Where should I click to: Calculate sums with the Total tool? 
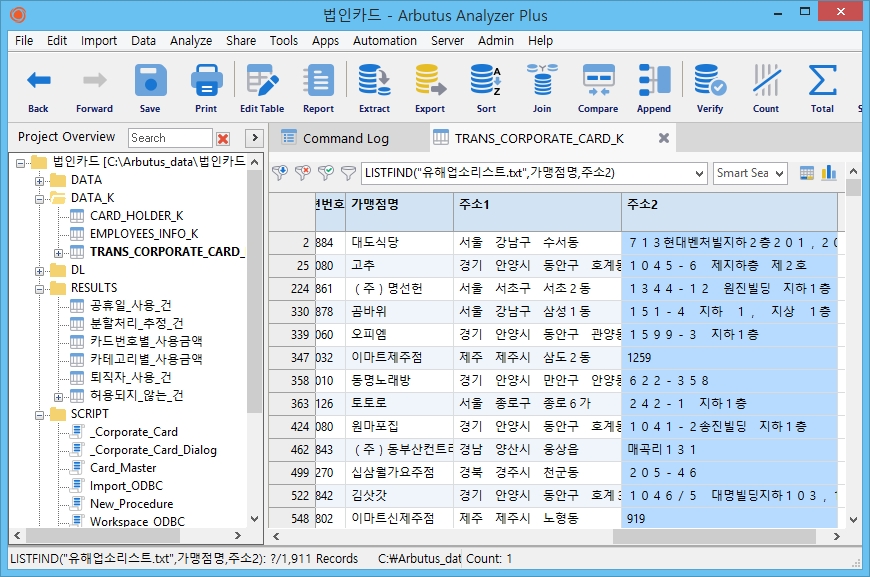coord(822,88)
